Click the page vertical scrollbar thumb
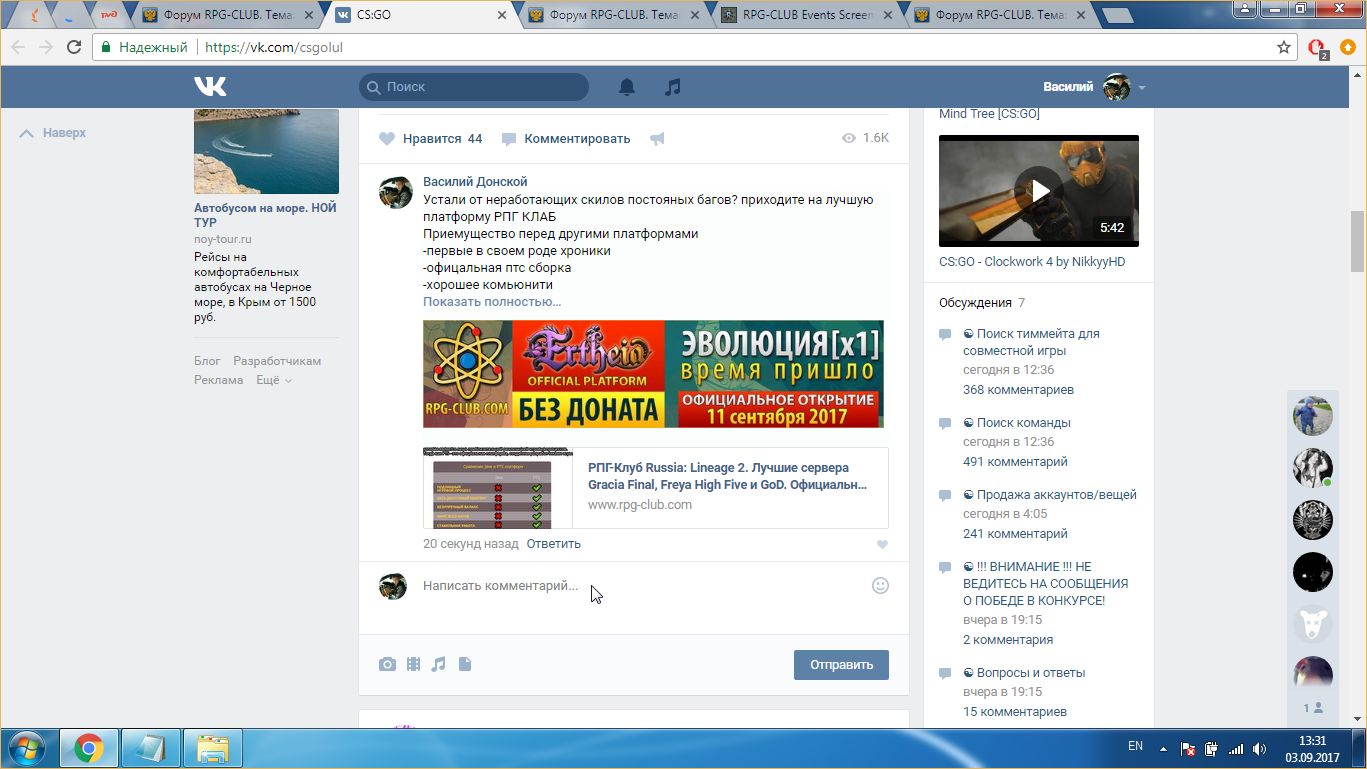This screenshot has height=769, width=1367. 1357,241
